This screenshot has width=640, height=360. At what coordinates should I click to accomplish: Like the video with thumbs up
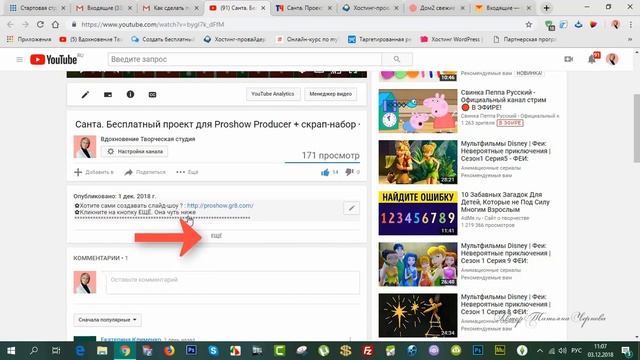click(x=325, y=172)
